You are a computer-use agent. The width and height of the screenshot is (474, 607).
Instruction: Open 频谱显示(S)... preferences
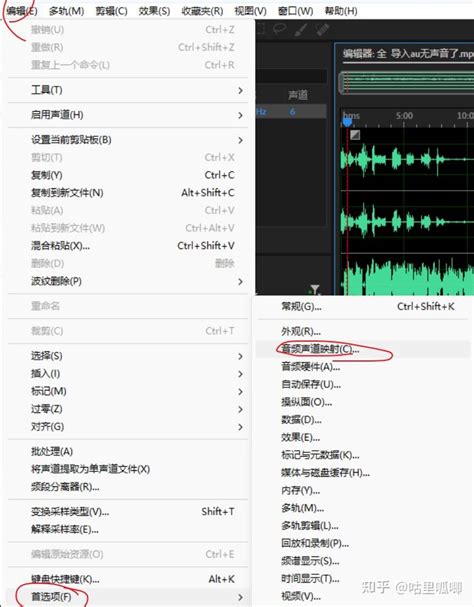click(362, 561)
